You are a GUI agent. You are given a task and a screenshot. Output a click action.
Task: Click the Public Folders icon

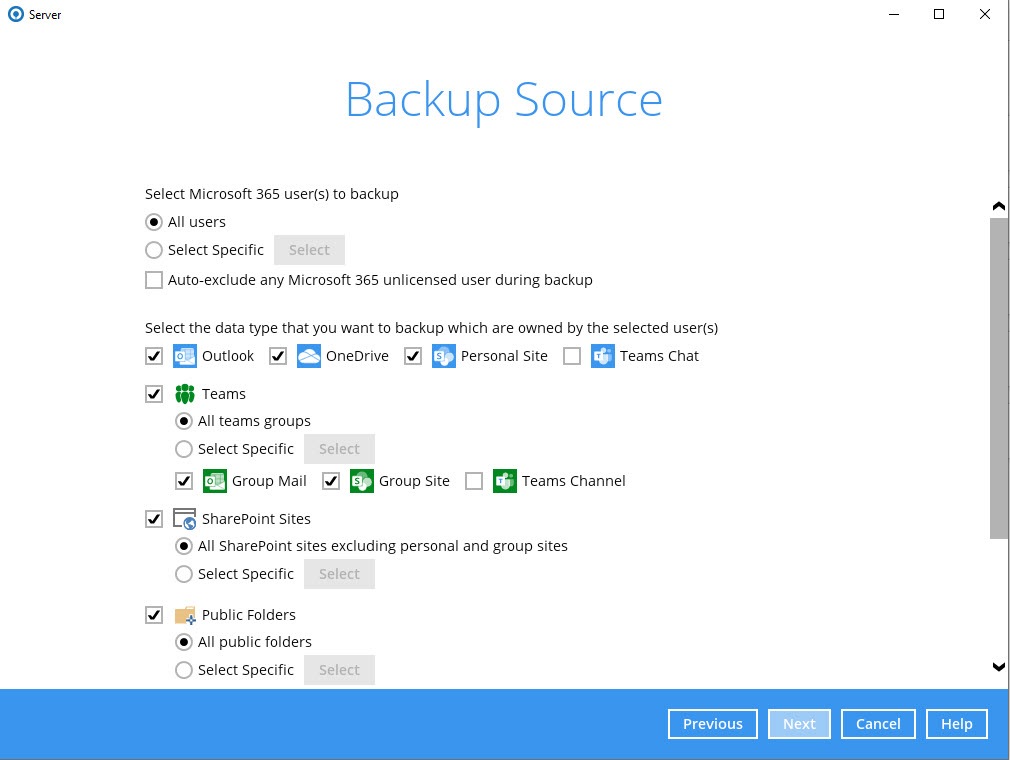pyautogui.click(x=184, y=614)
